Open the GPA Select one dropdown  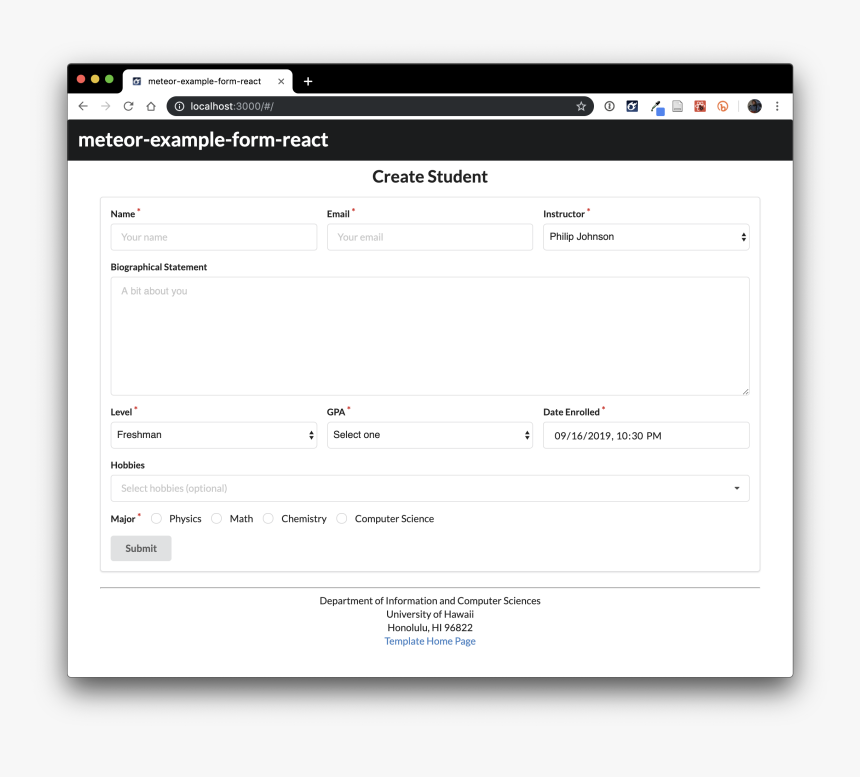[430, 435]
